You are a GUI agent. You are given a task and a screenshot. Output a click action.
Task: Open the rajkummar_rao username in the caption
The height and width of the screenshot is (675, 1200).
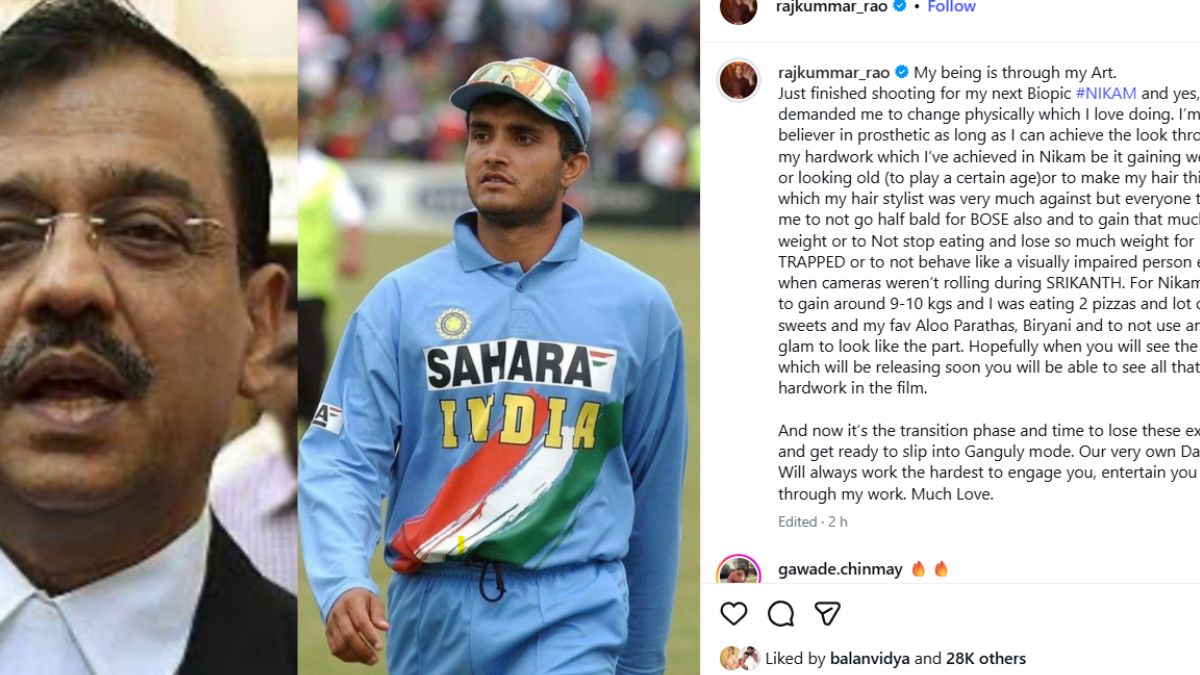tap(834, 72)
